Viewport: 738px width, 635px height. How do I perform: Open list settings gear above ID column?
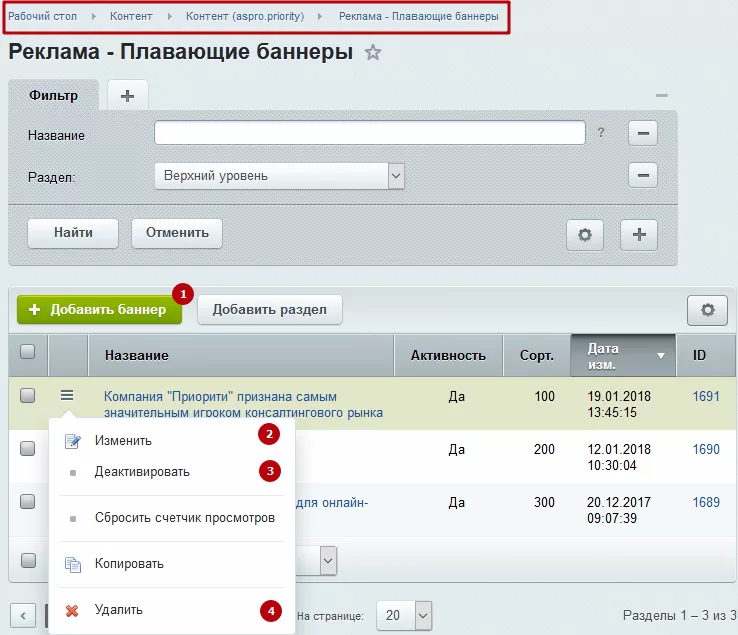[707, 310]
